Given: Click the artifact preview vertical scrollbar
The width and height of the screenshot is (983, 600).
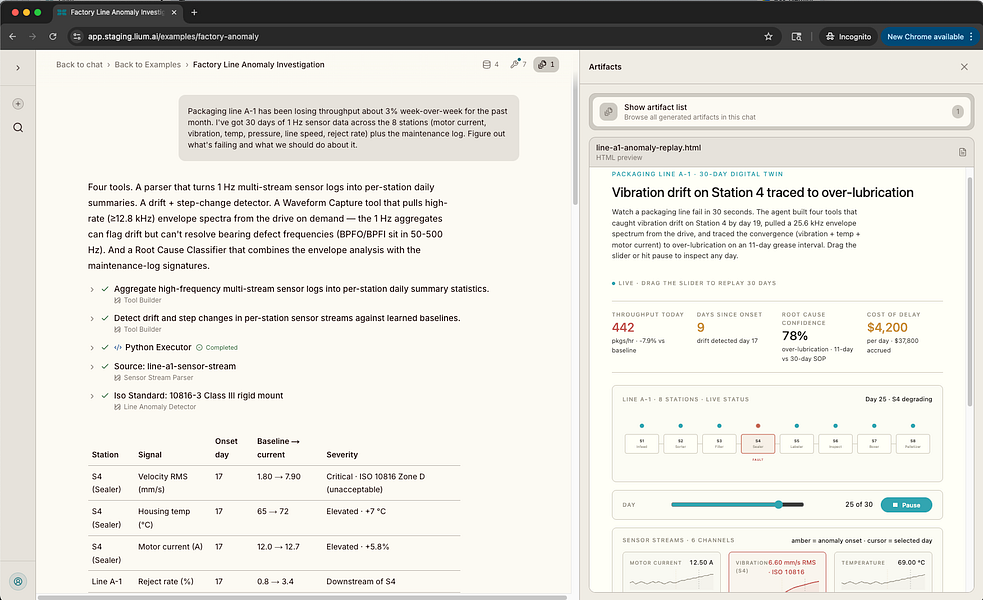Looking at the screenshot, I should coord(971,292).
